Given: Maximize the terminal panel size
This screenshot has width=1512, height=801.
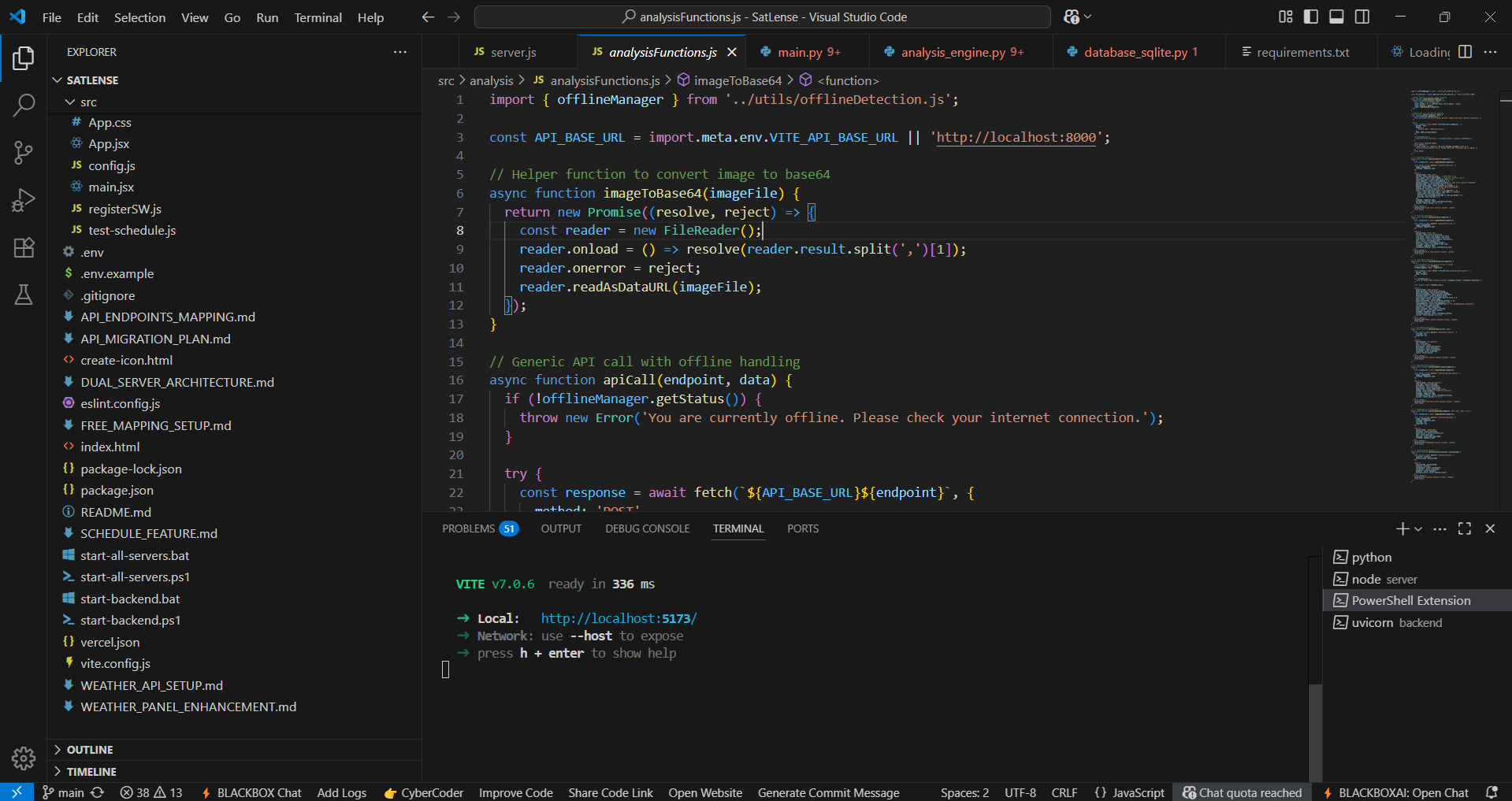Looking at the screenshot, I should click(x=1465, y=528).
